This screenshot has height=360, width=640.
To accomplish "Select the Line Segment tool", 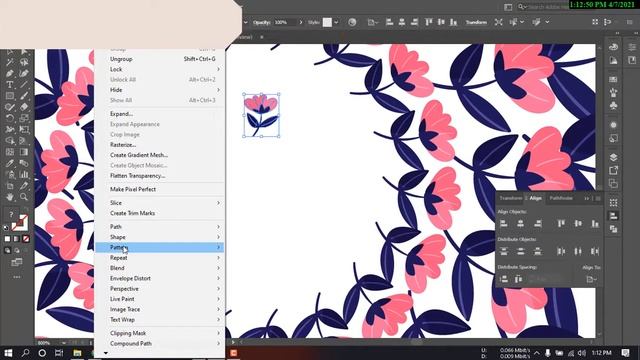I will point(24,85).
